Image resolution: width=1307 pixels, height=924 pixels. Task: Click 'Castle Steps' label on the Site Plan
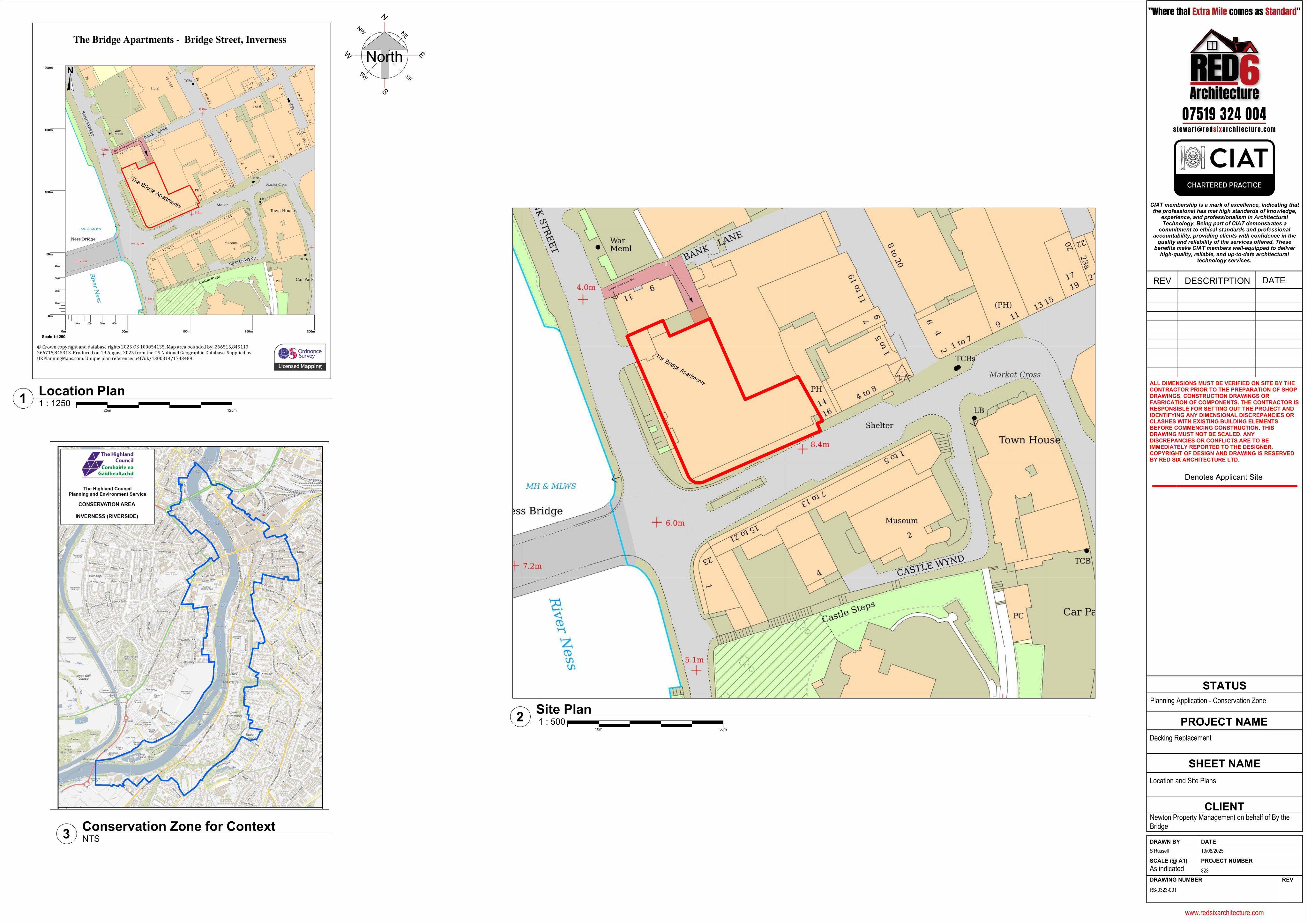coord(848,612)
